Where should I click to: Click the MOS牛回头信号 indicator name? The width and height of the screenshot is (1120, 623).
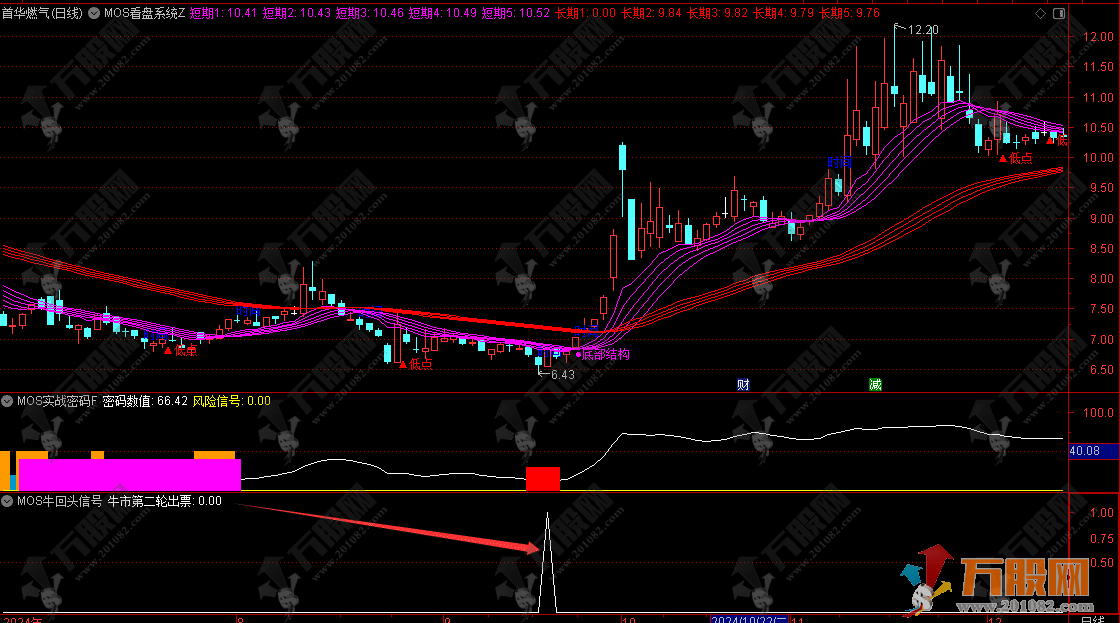click(59, 502)
